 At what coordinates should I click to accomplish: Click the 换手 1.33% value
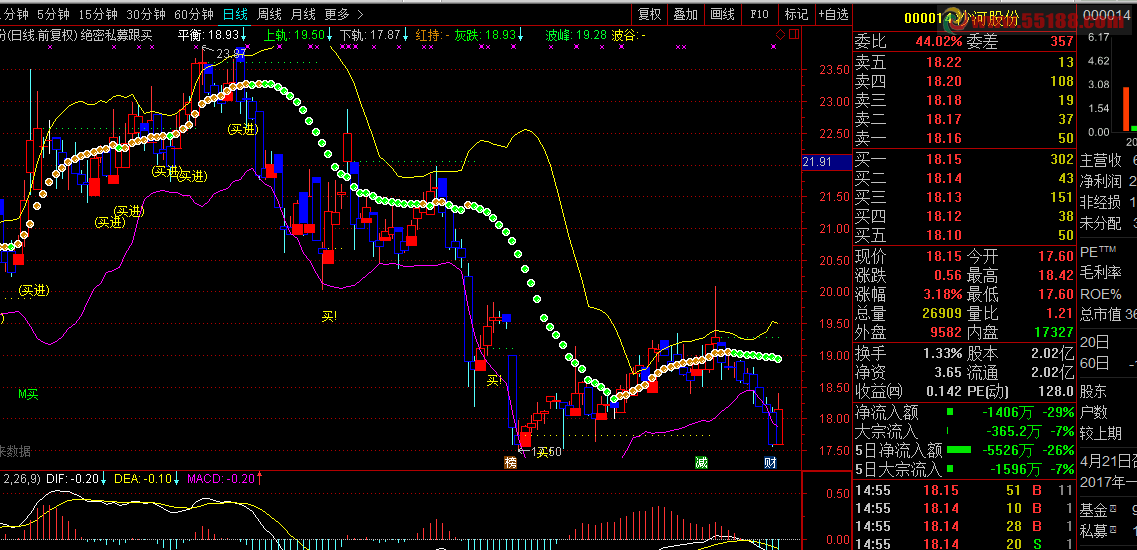click(x=943, y=353)
